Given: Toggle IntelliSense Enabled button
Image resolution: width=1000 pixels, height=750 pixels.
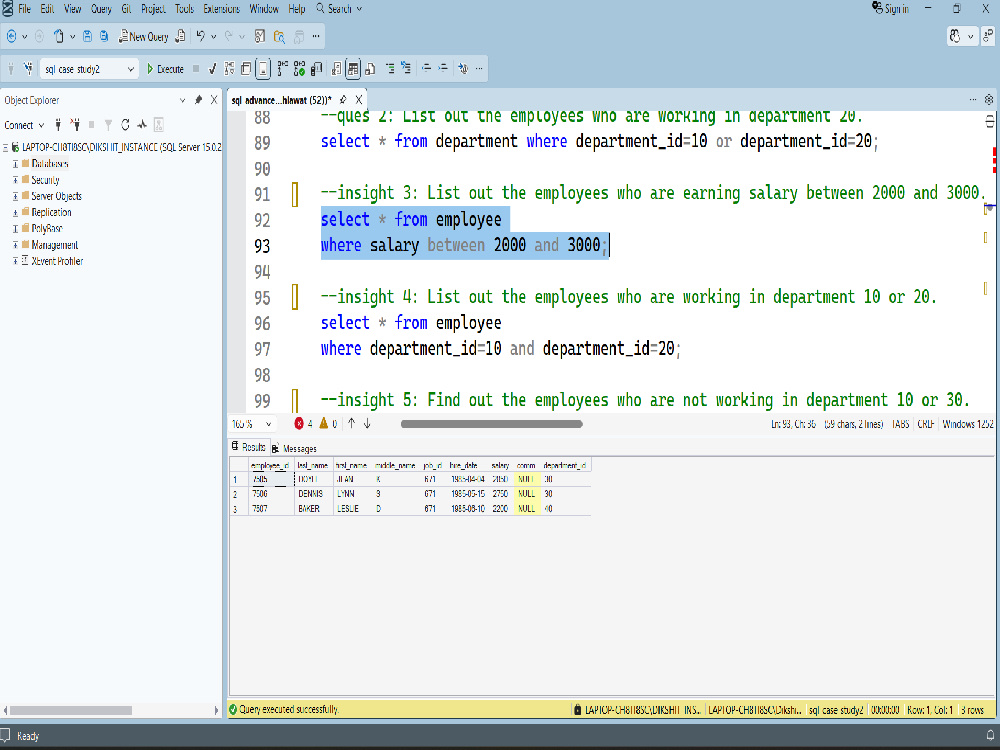Looking at the screenshot, I should click(x=263, y=68).
